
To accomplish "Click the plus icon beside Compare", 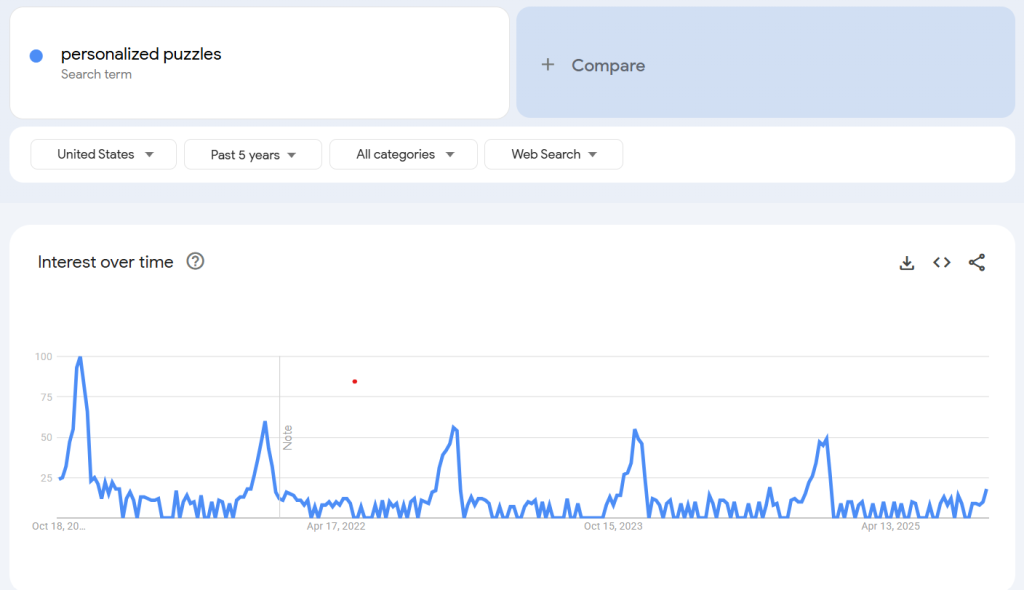I will pyautogui.click(x=547, y=65).
